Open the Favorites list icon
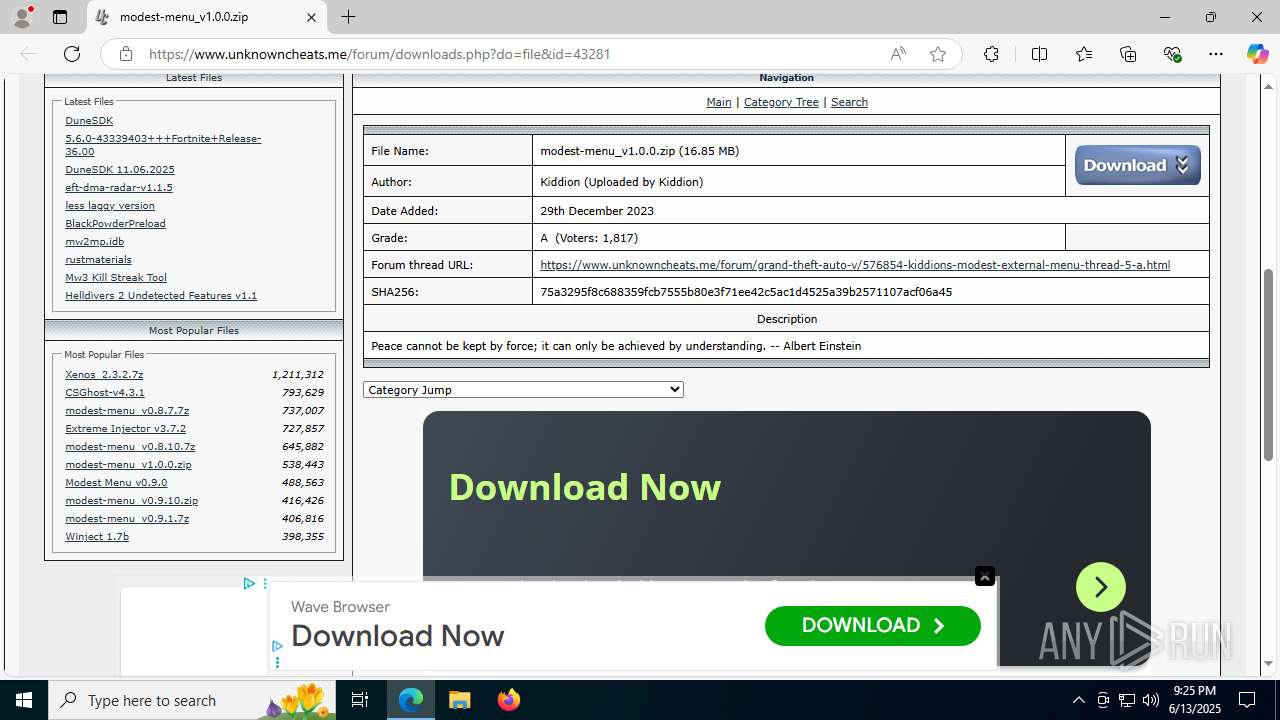This screenshot has width=1280, height=720. pyautogui.click(x=1084, y=54)
